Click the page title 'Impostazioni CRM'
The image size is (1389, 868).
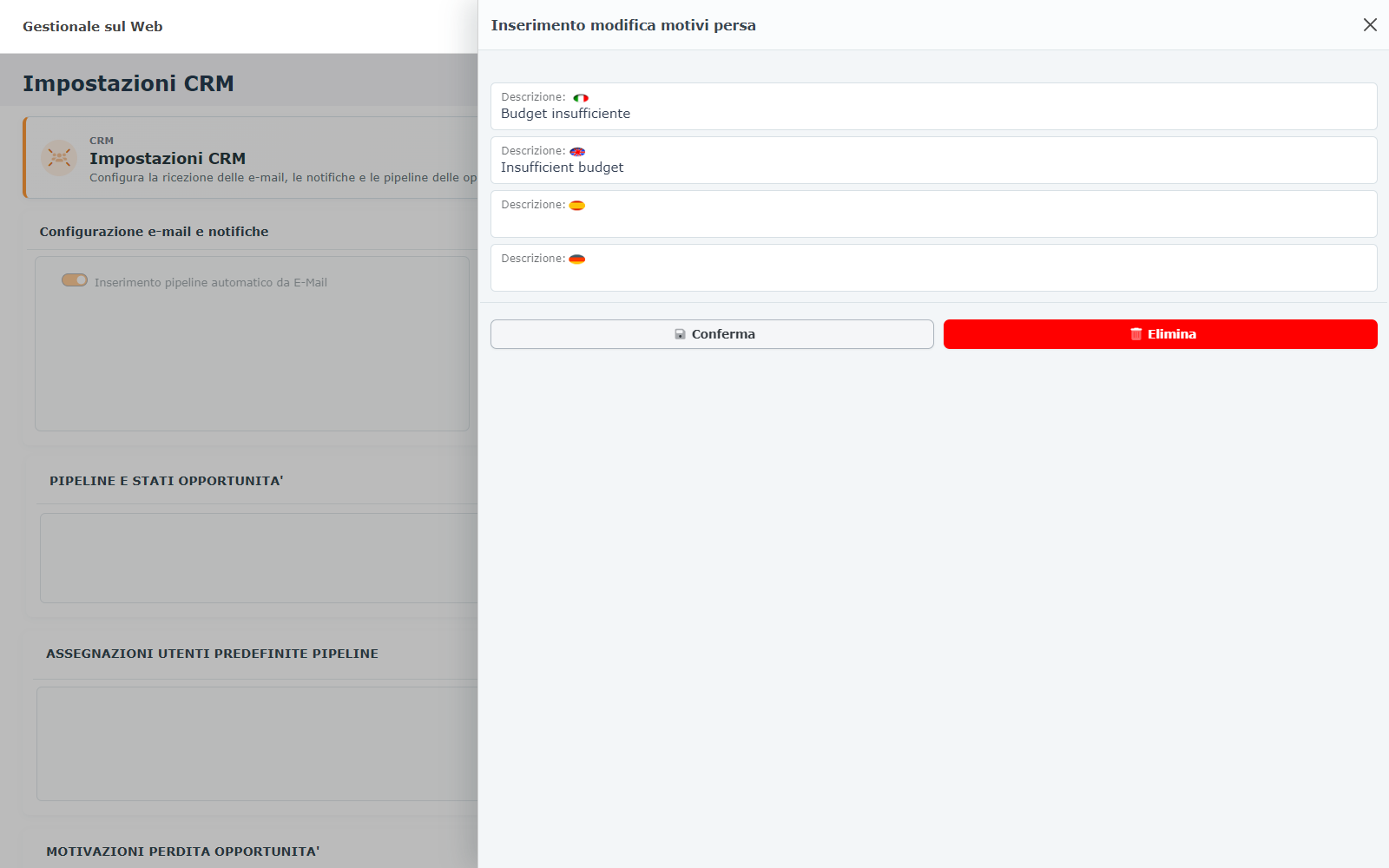128,83
